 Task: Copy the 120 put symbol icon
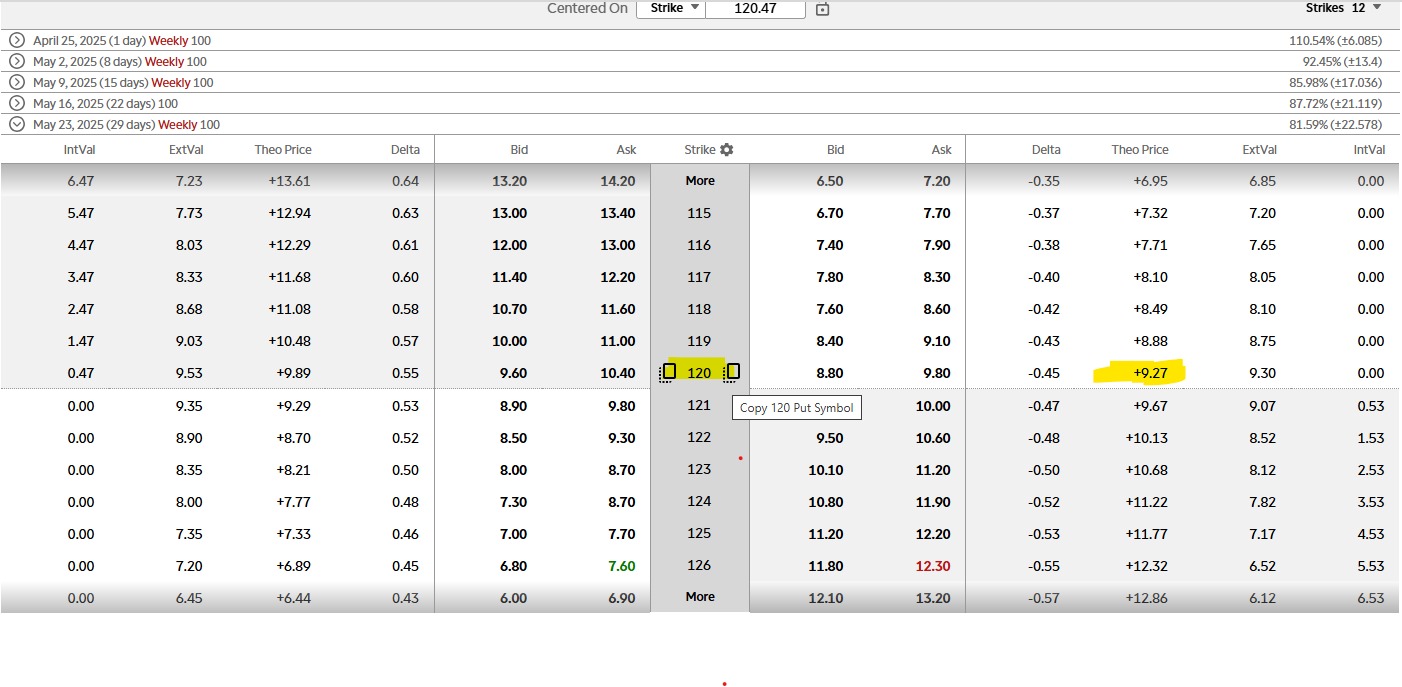[733, 372]
